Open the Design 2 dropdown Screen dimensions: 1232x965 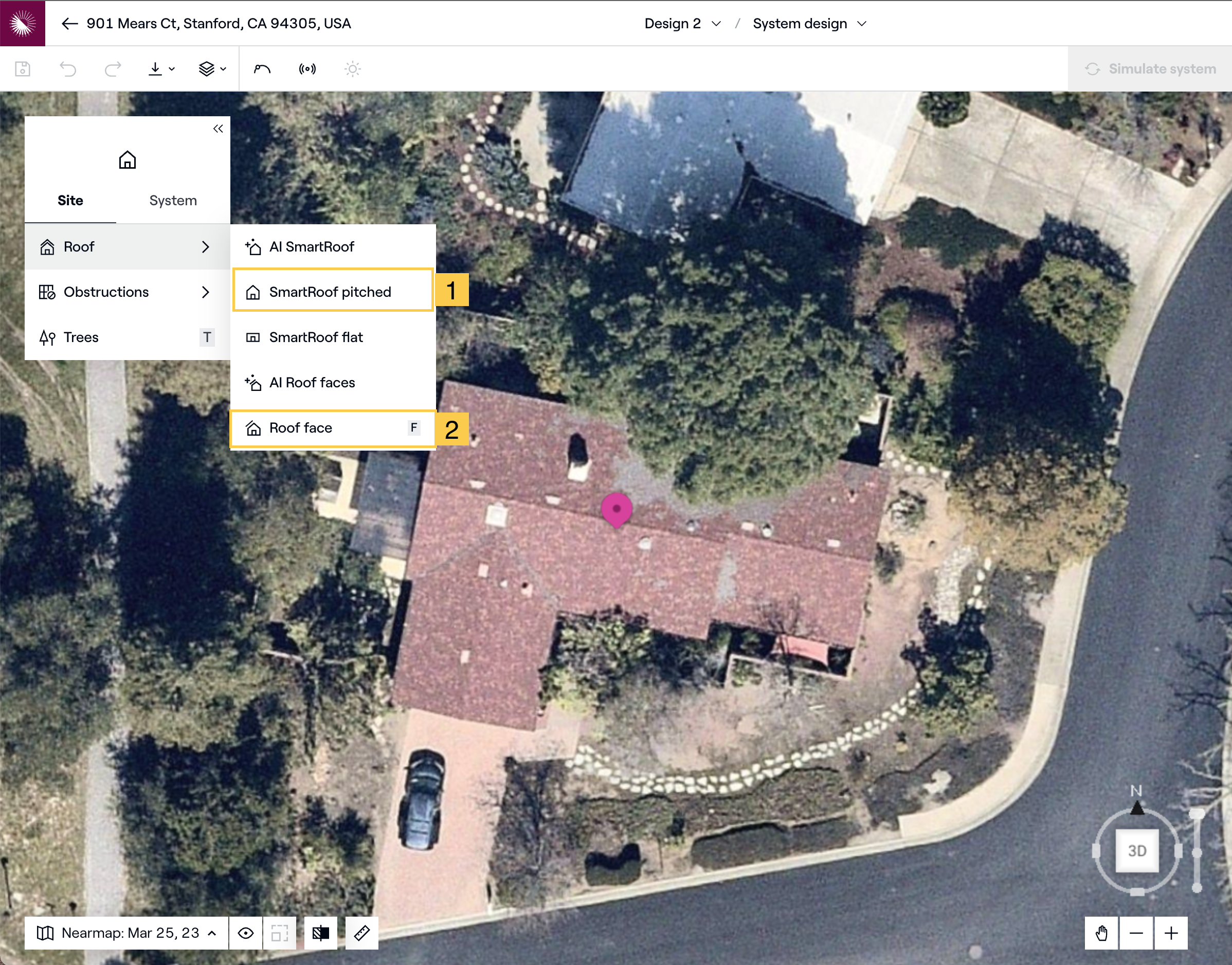683,23
